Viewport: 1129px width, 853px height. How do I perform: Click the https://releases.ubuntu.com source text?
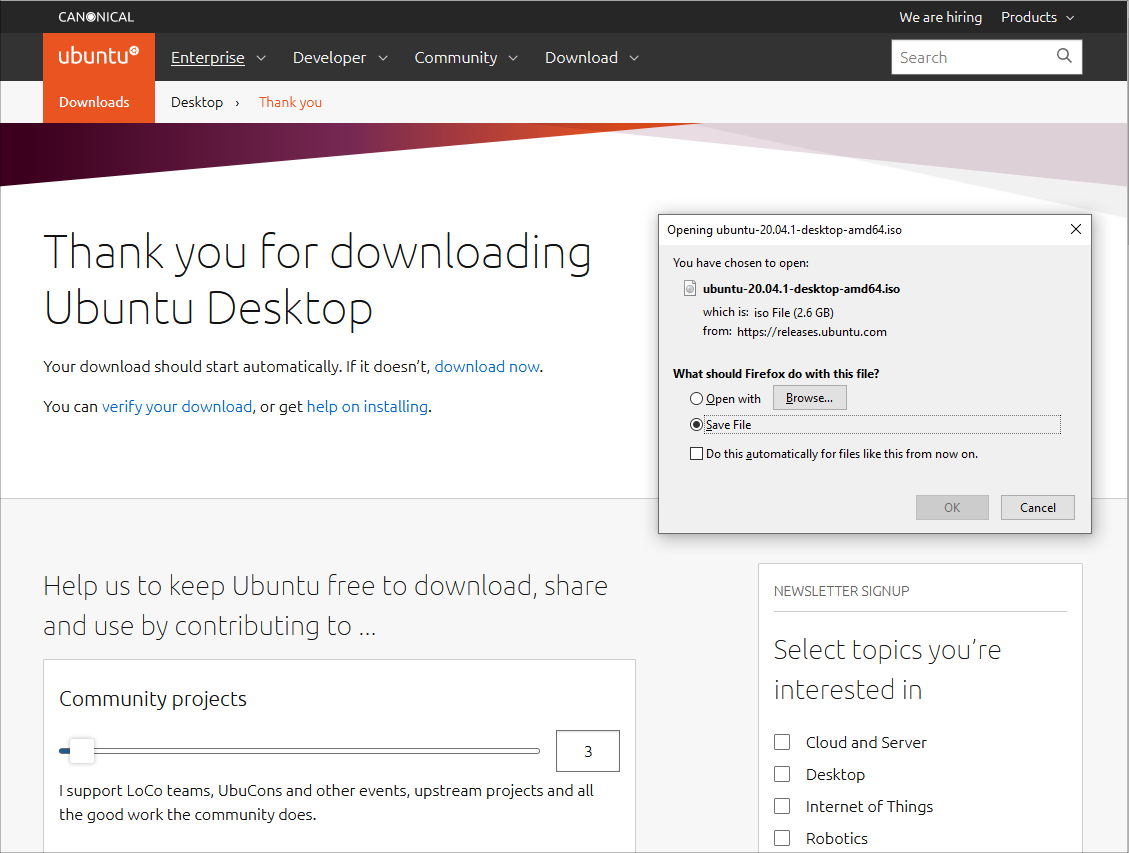click(811, 332)
